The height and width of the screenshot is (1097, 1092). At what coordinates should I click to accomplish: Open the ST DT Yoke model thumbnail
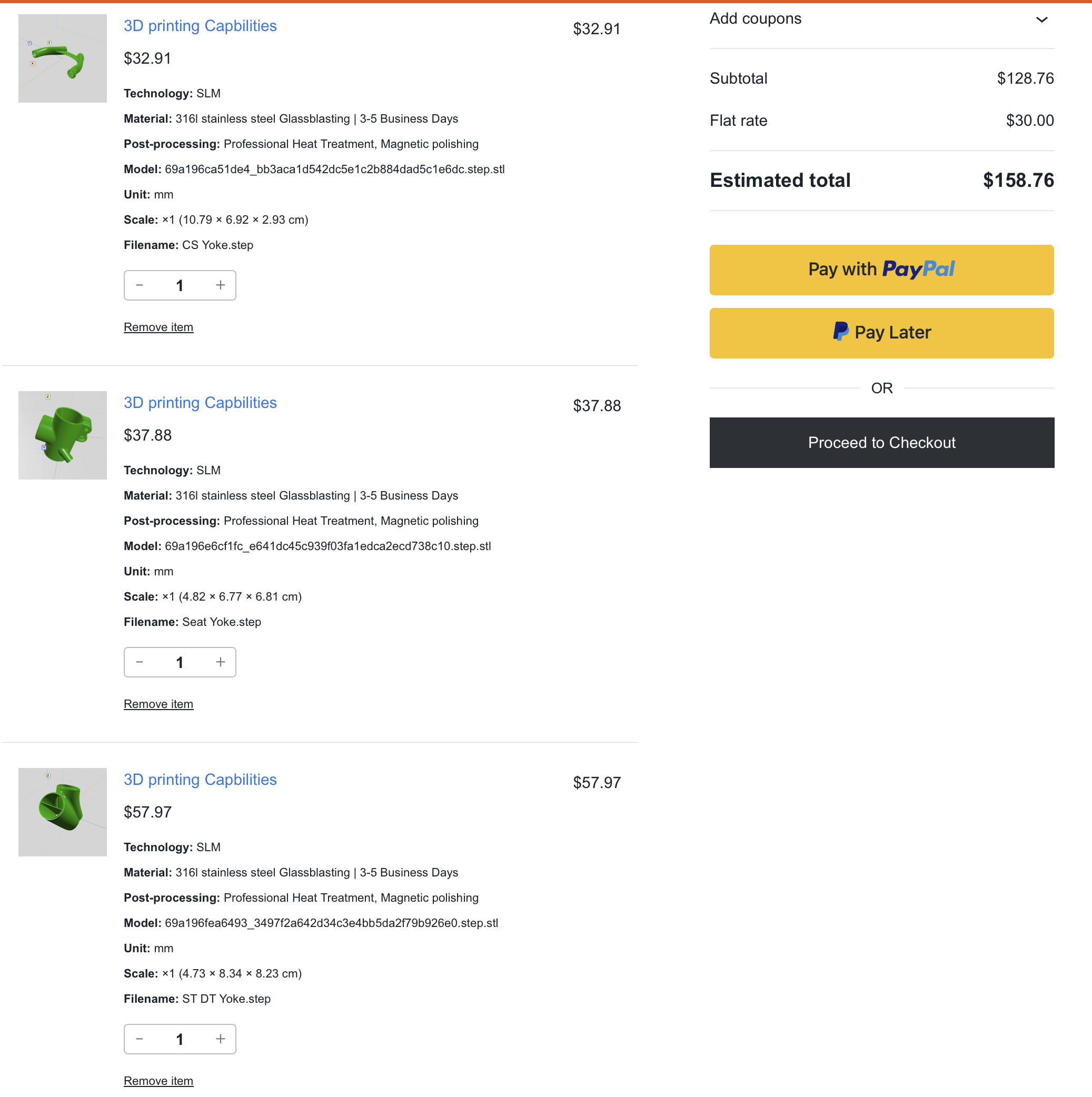pyautogui.click(x=63, y=813)
